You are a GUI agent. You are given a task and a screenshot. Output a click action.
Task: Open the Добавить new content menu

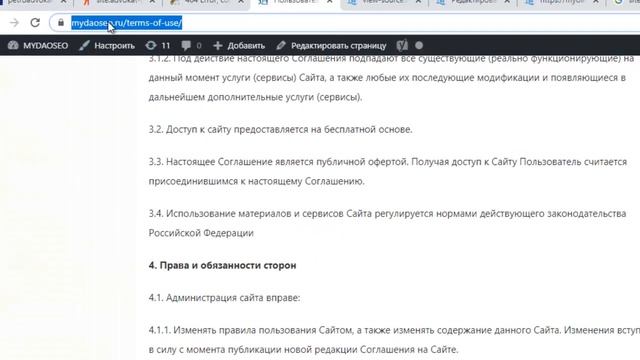pos(239,45)
